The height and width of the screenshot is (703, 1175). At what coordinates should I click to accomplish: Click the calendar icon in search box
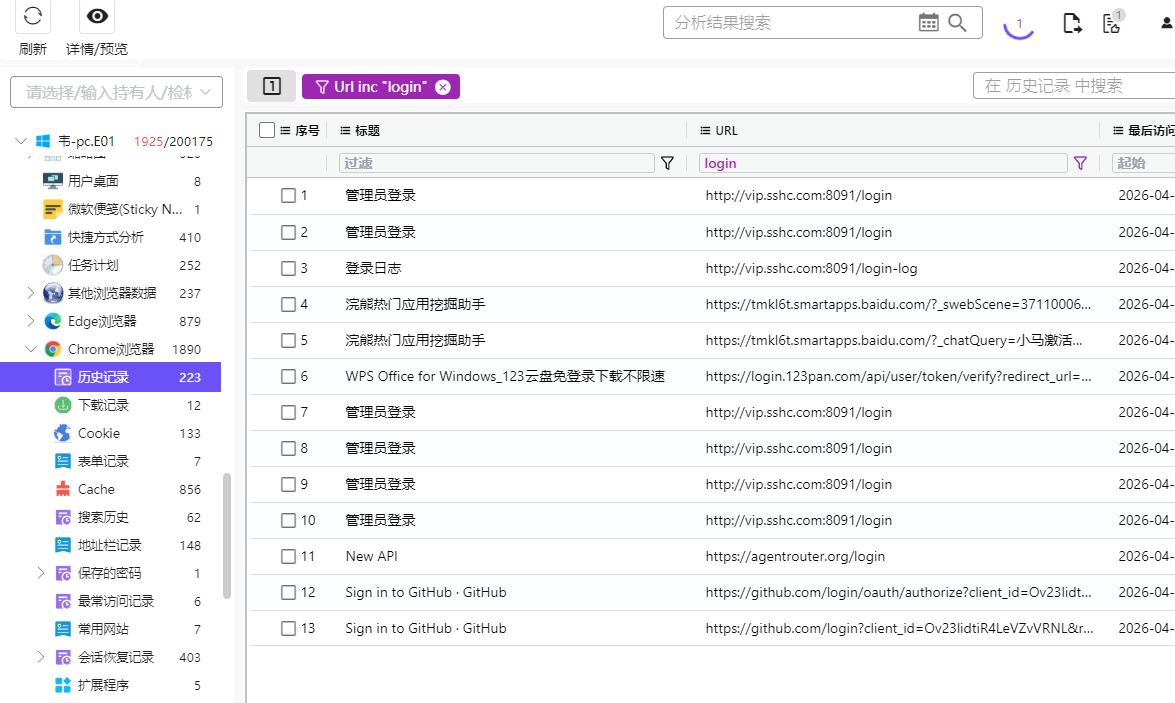(x=928, y=22)
